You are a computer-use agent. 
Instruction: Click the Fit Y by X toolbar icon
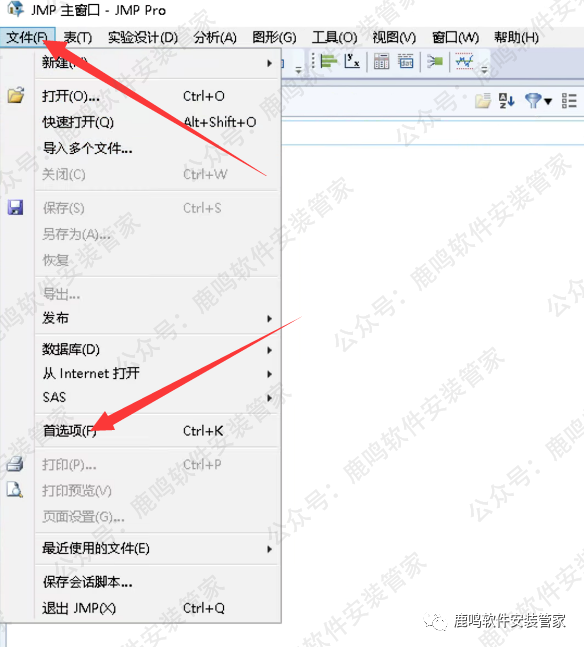[x=352, y=61]
